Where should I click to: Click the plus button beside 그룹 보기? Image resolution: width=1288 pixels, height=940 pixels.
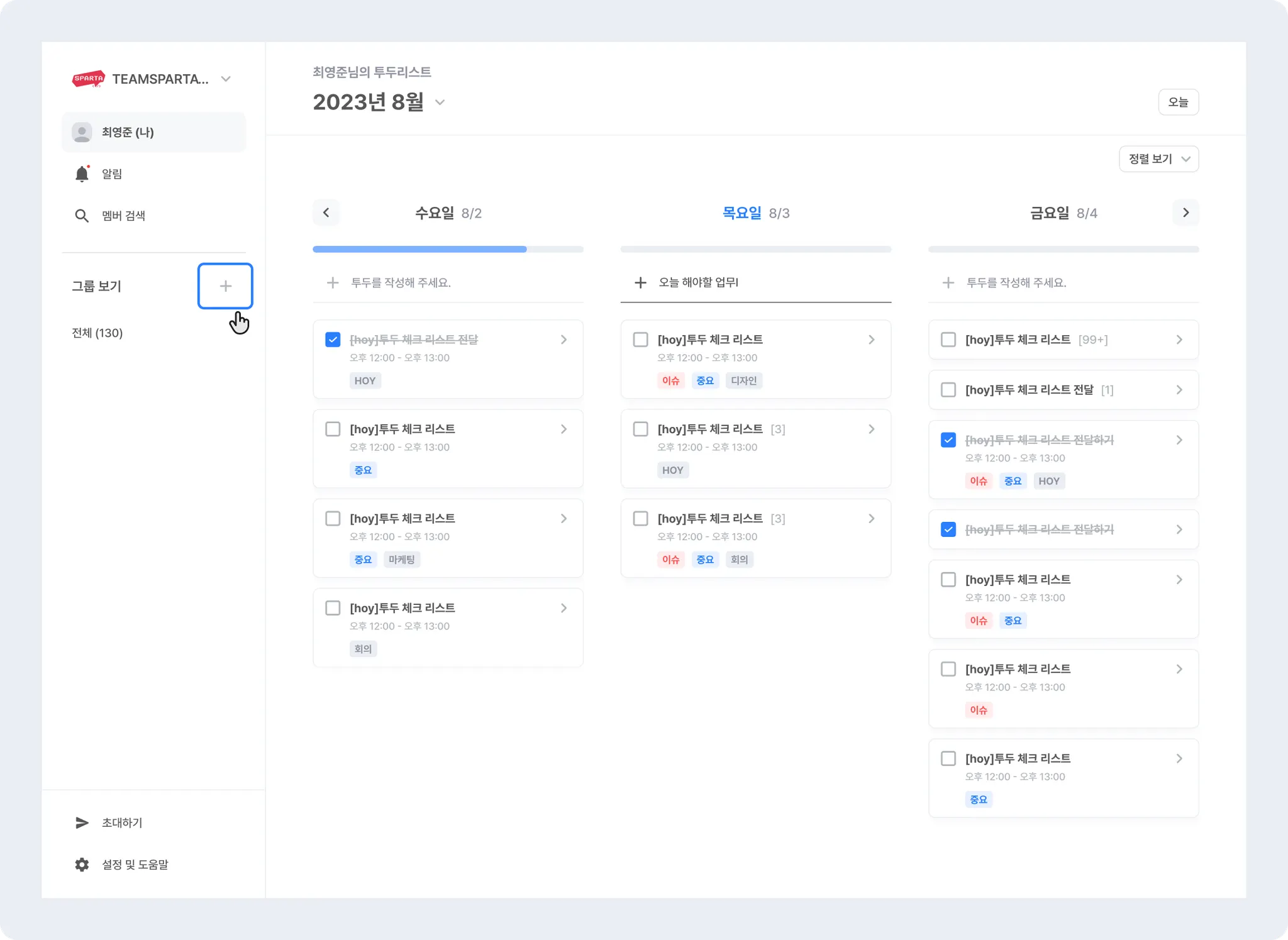[x=225, y=286]
